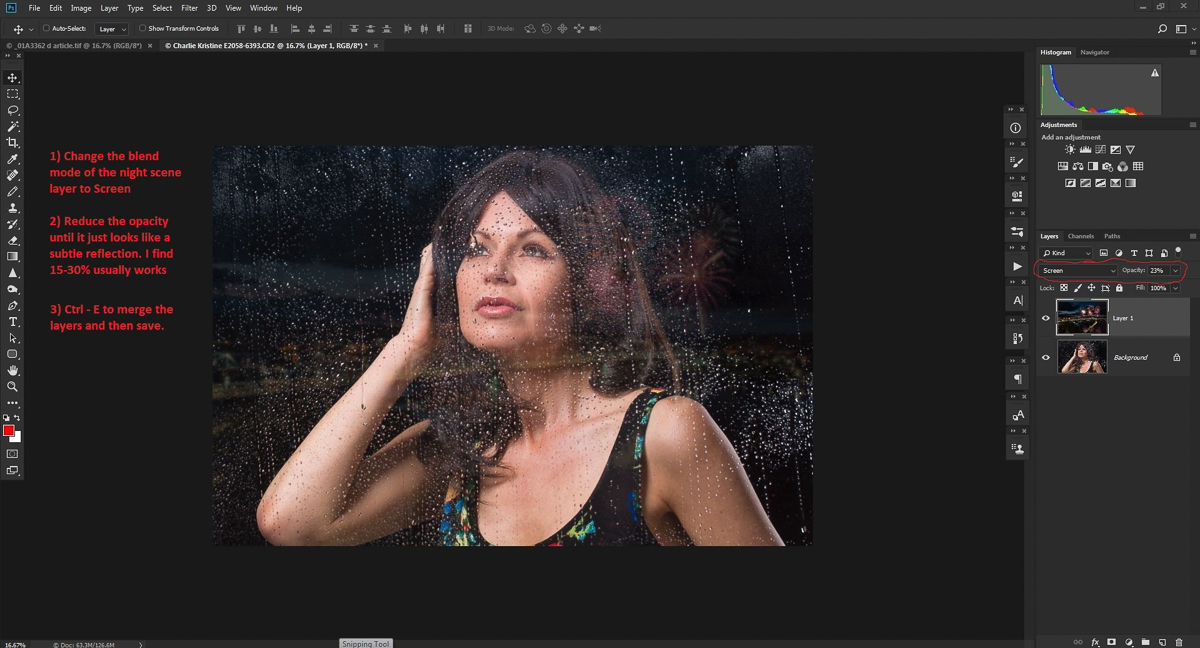Switch to the Navigator tab
Viewport: 1200px width, 648px height.
(1094, 52)
